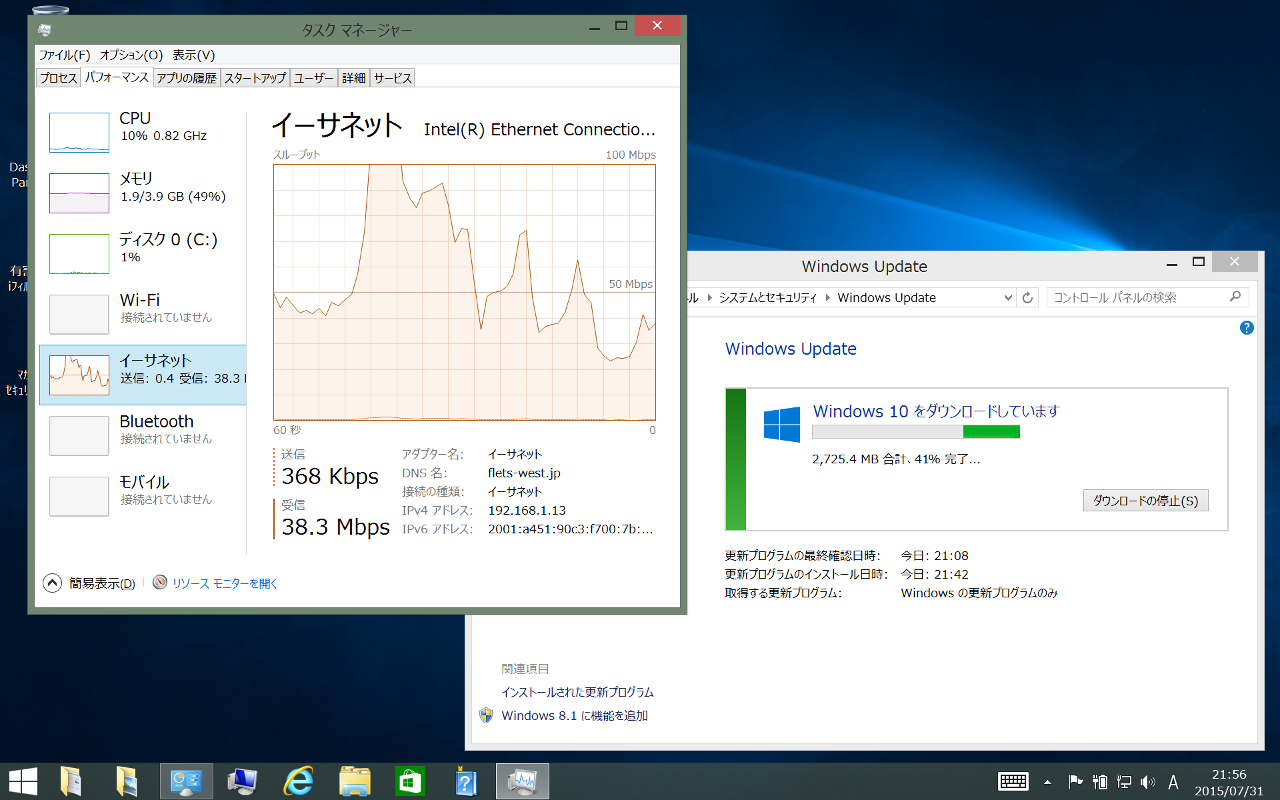Click the 368 Kbps send value
The image size is (1280, 800).
330,476
